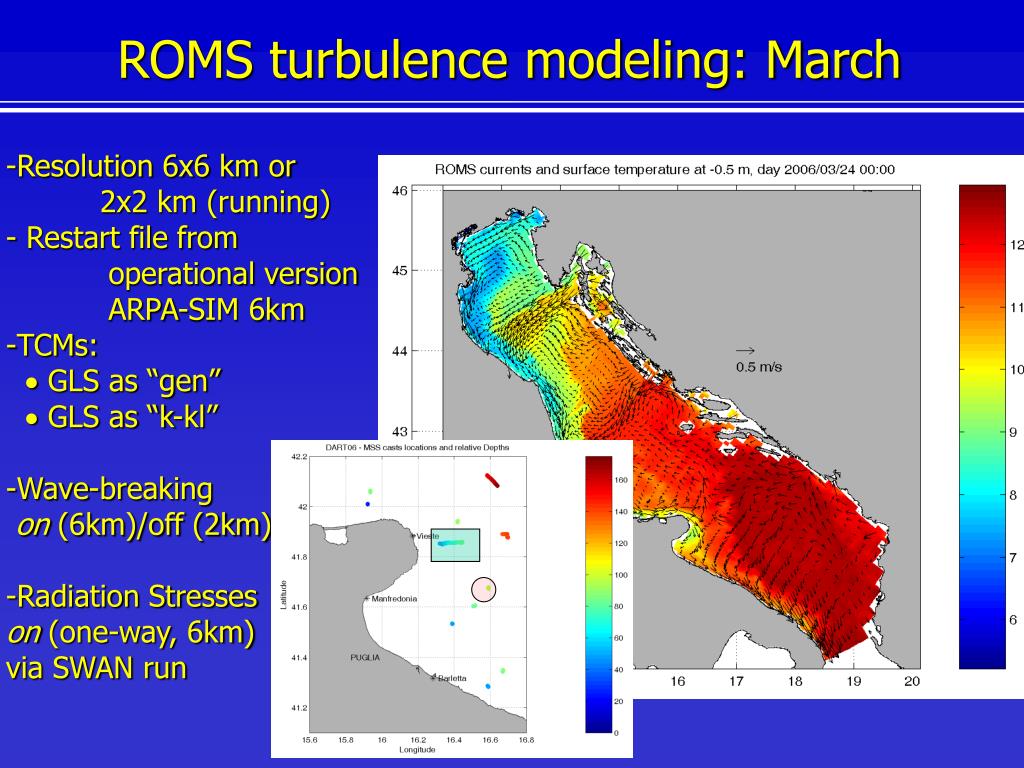Click the text 'via SWAN run'
1024x768 pixels.
point(97,668)
